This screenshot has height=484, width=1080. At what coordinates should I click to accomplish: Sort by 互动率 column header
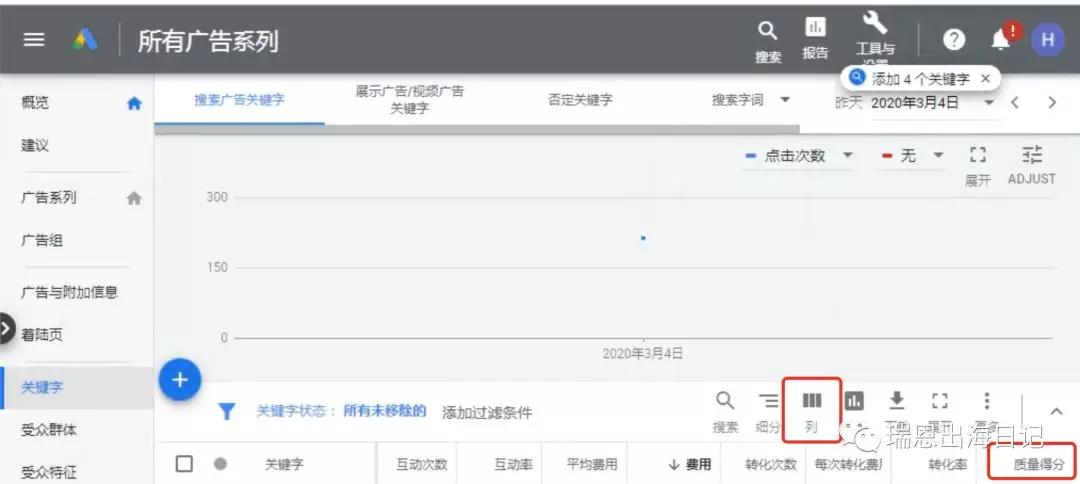(x=513, y=465)
